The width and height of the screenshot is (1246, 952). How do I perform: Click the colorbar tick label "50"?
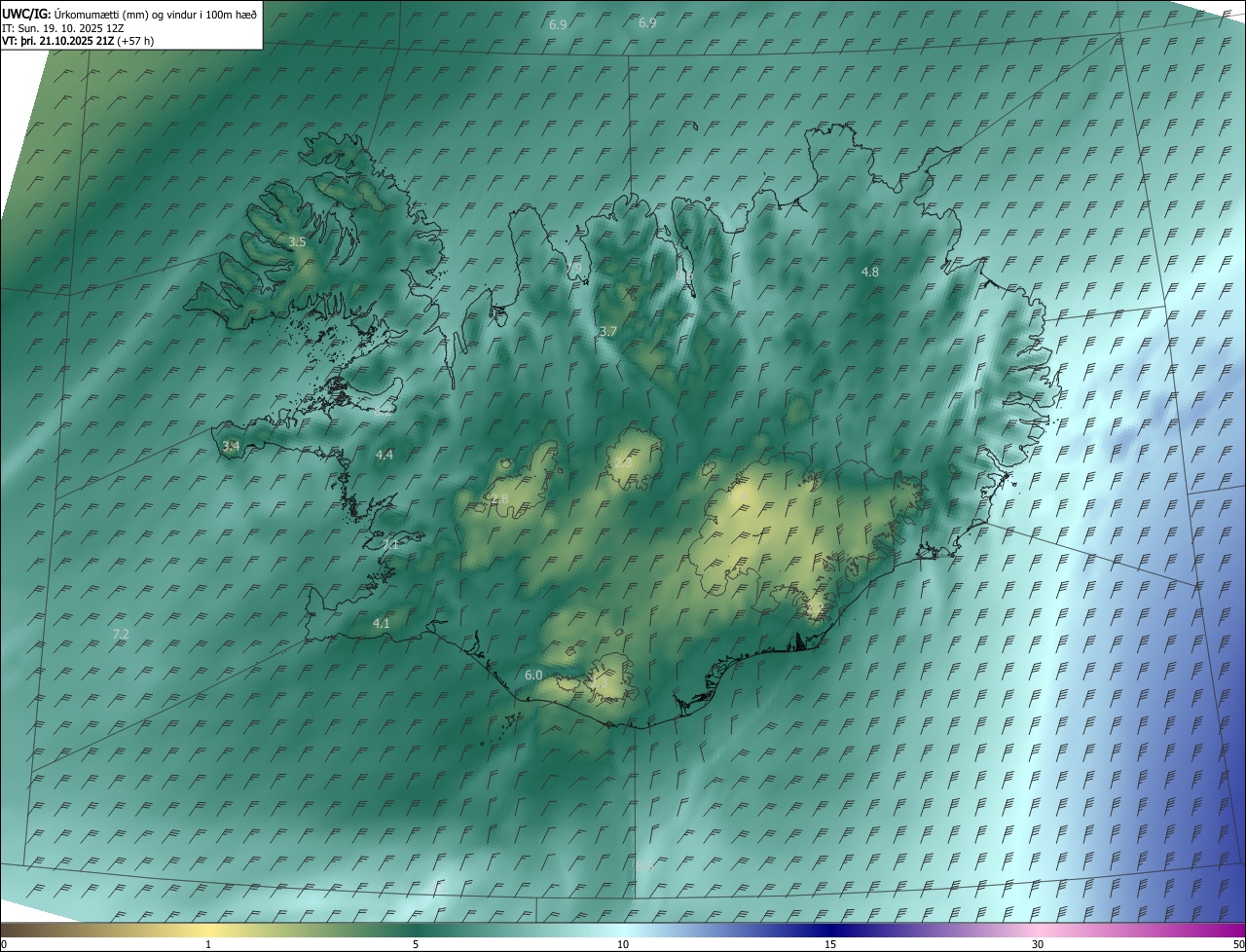coord(1239,945)
